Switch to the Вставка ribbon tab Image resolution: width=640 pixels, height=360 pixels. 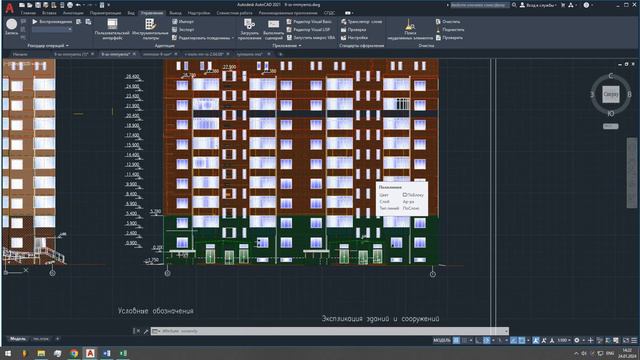(x=49, y=13)
